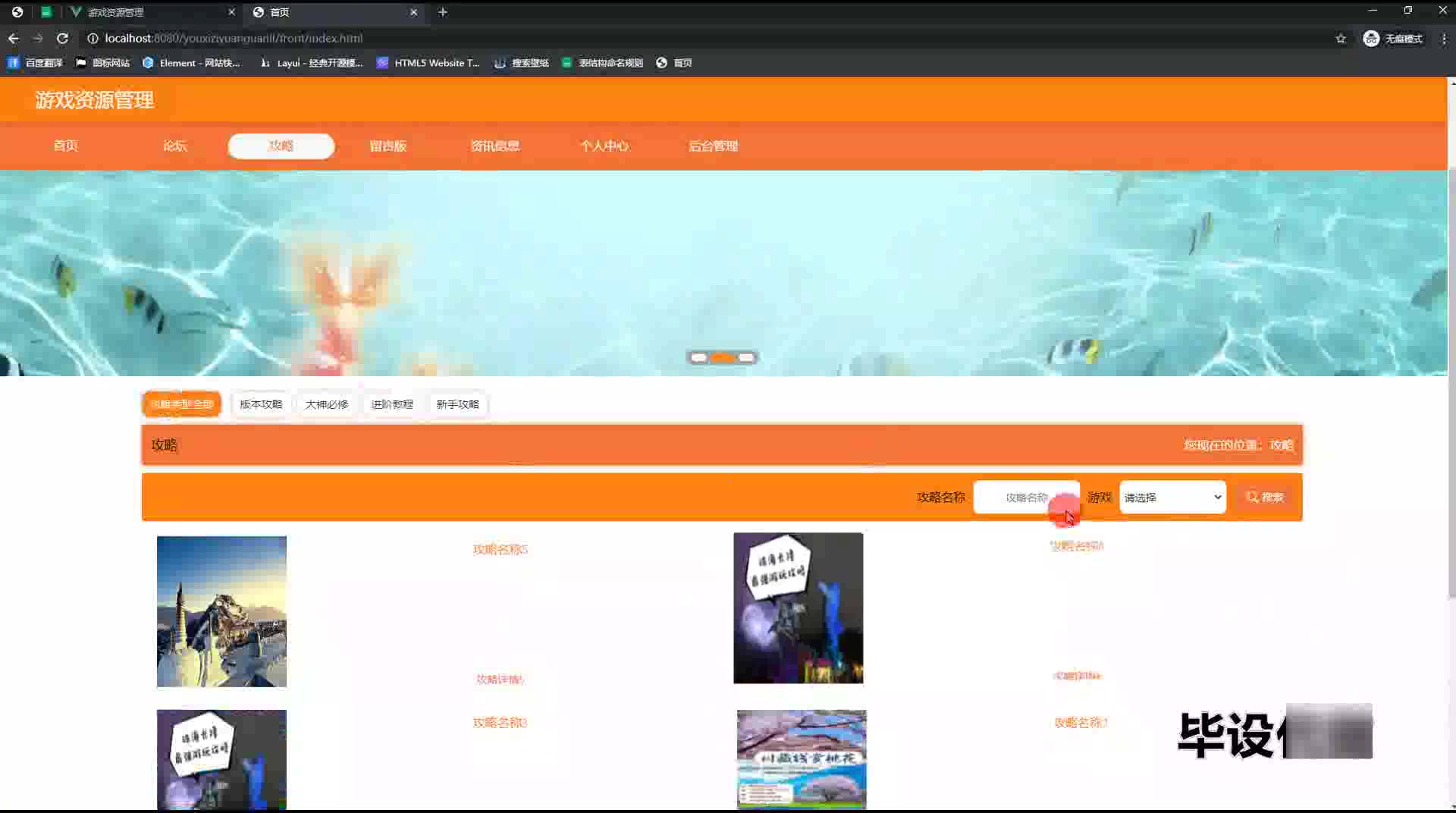Image resolution: width=1456 pixels, height=813 pixels.
Task: Select the 攻略 navigation item
Action: click(281, 146)
